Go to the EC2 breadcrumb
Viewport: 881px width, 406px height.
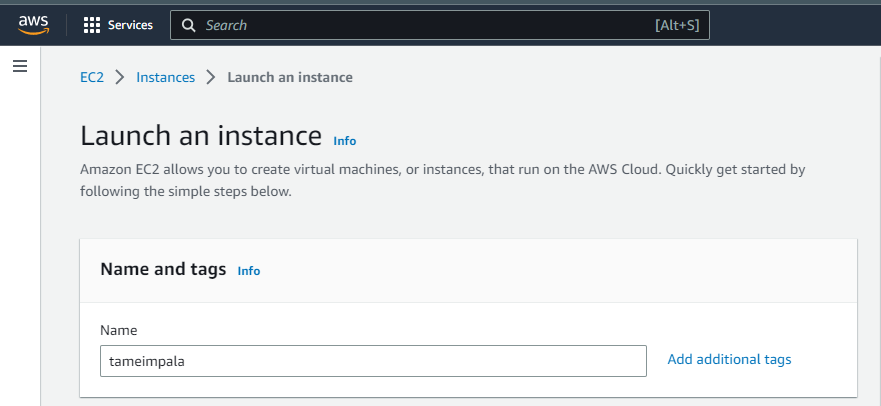coord(92,77)
